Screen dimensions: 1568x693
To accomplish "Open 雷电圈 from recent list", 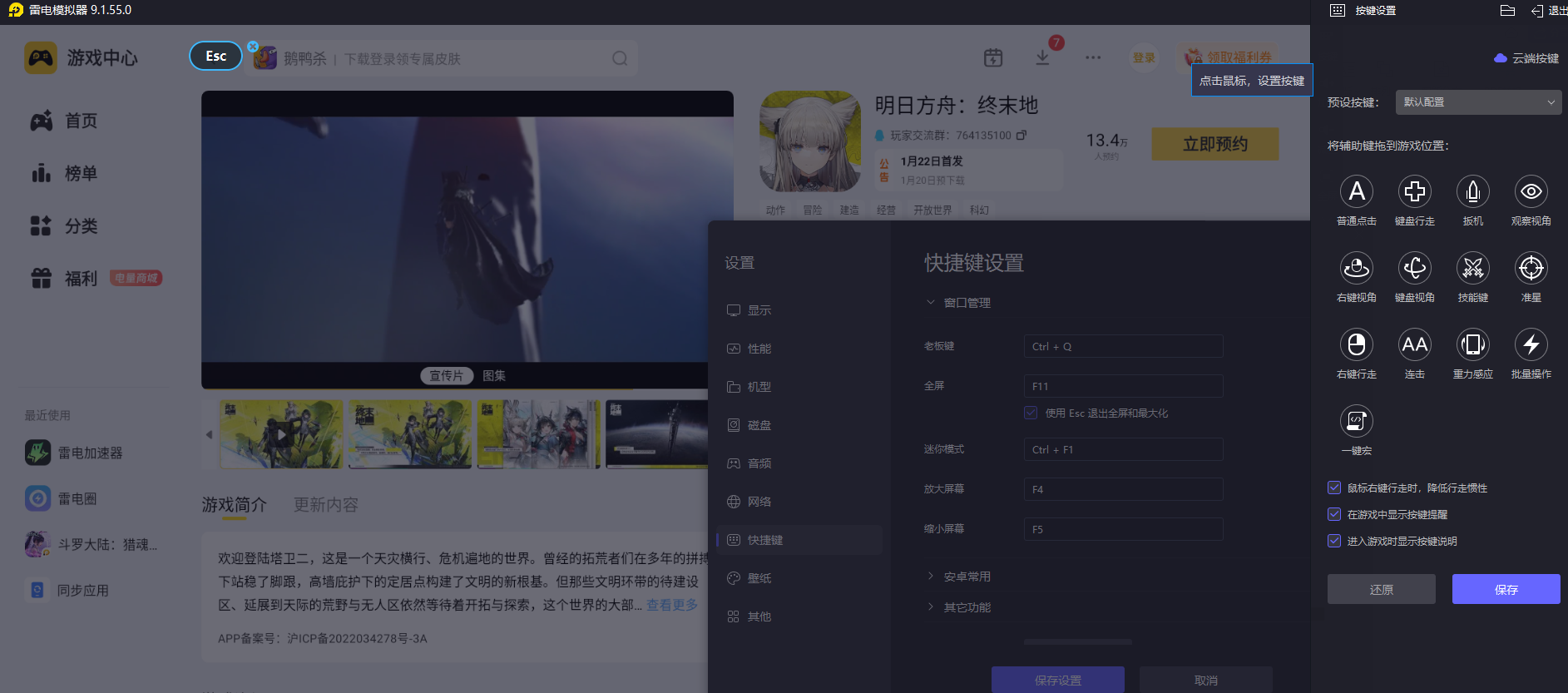I will [61, 498].
